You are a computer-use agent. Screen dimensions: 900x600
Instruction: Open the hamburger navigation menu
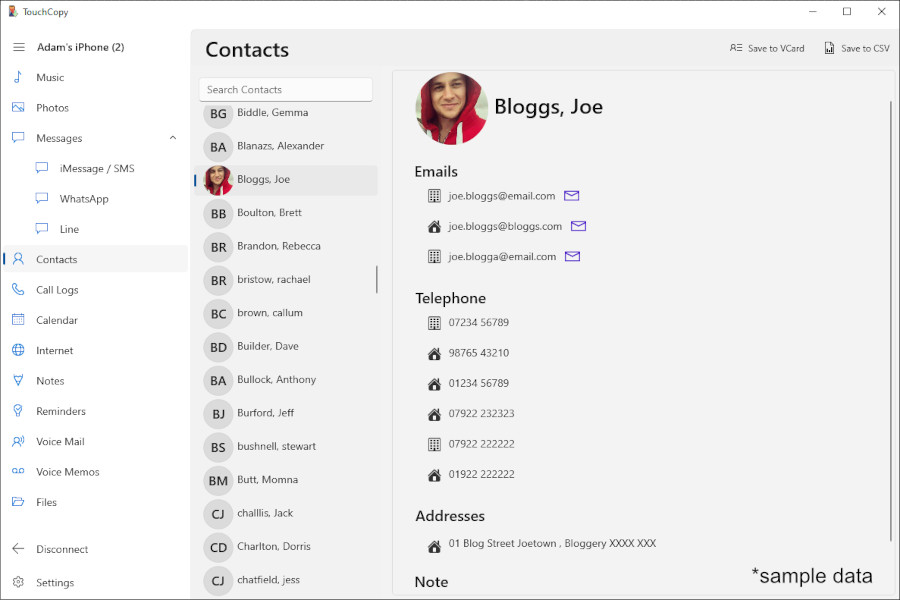18,47
